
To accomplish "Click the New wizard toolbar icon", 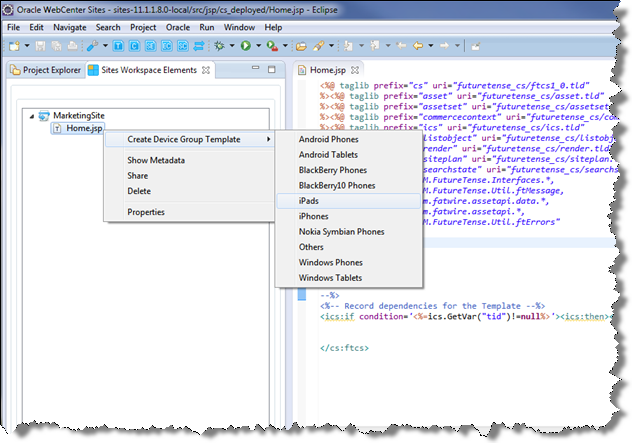I will coord(14,46).
